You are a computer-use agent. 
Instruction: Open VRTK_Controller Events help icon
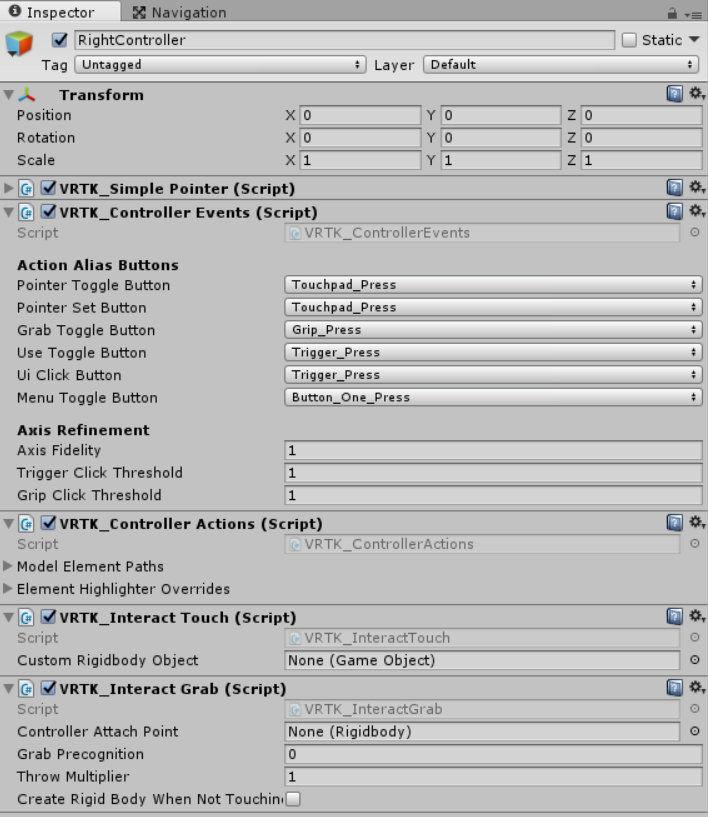click(x=674, y=212)
